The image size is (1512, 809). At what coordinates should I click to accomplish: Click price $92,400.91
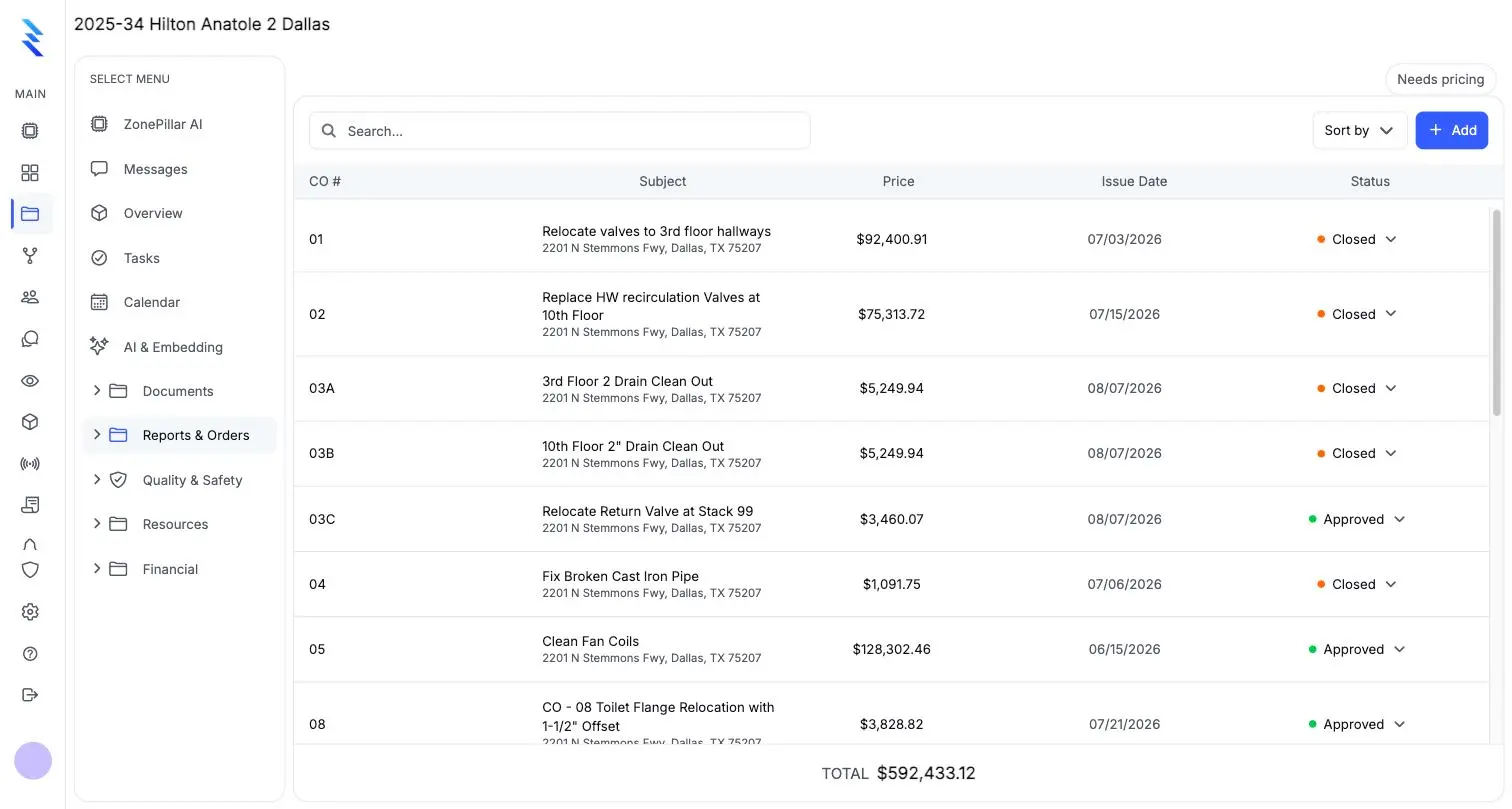pos(892,239)
